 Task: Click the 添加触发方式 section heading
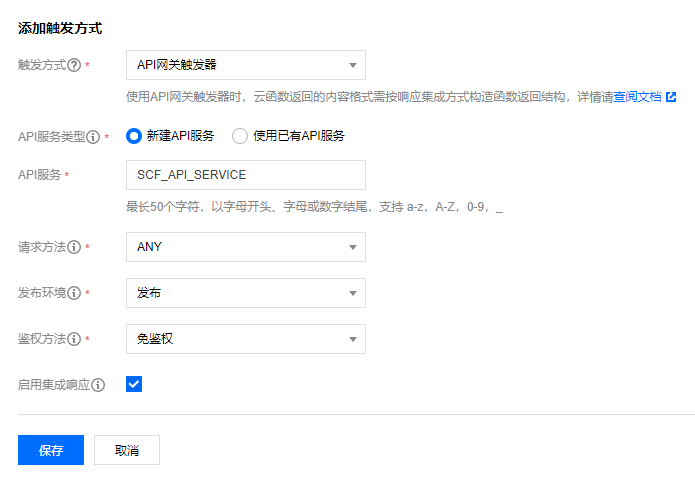tap(59, 28)
